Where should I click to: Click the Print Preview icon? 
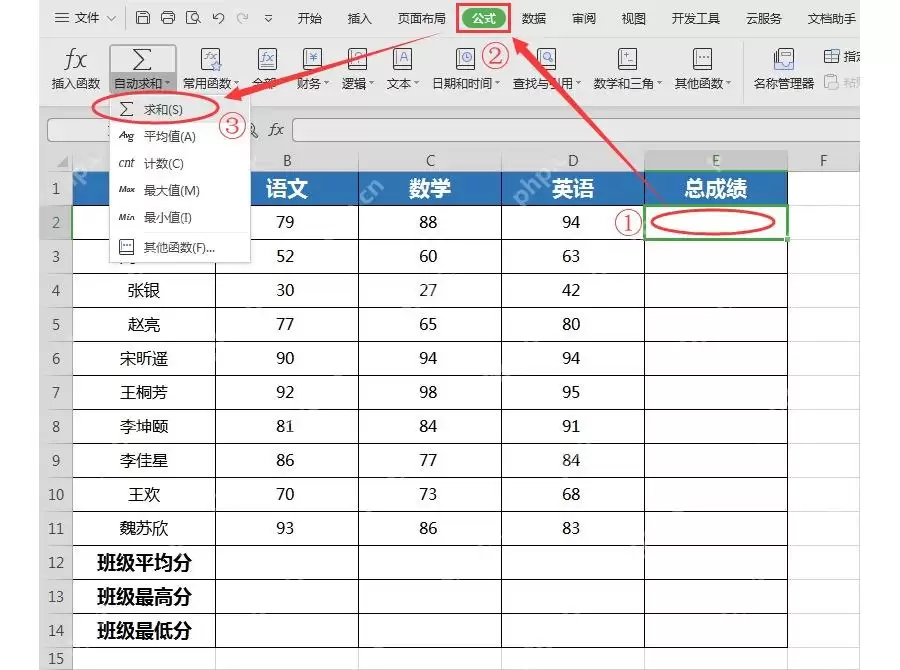pyautogui.click(x=193, y=18)
